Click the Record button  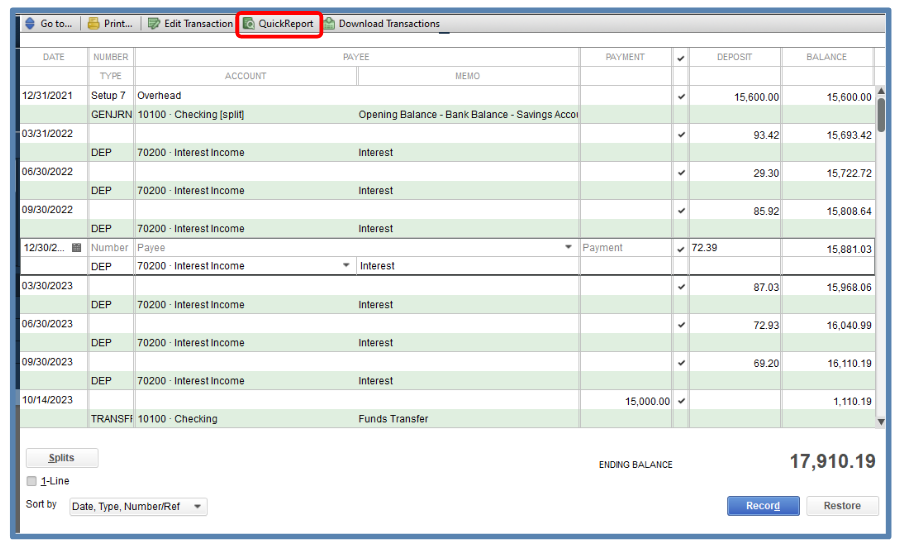tap(763, 506)
